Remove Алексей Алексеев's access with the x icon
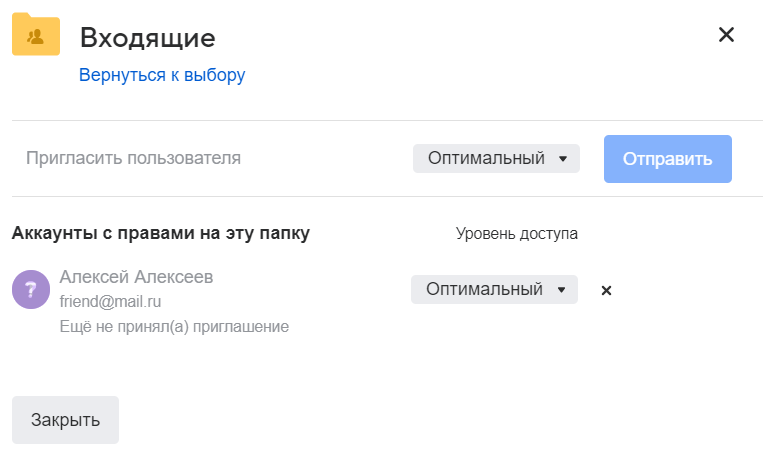 [x=606, y=290]
